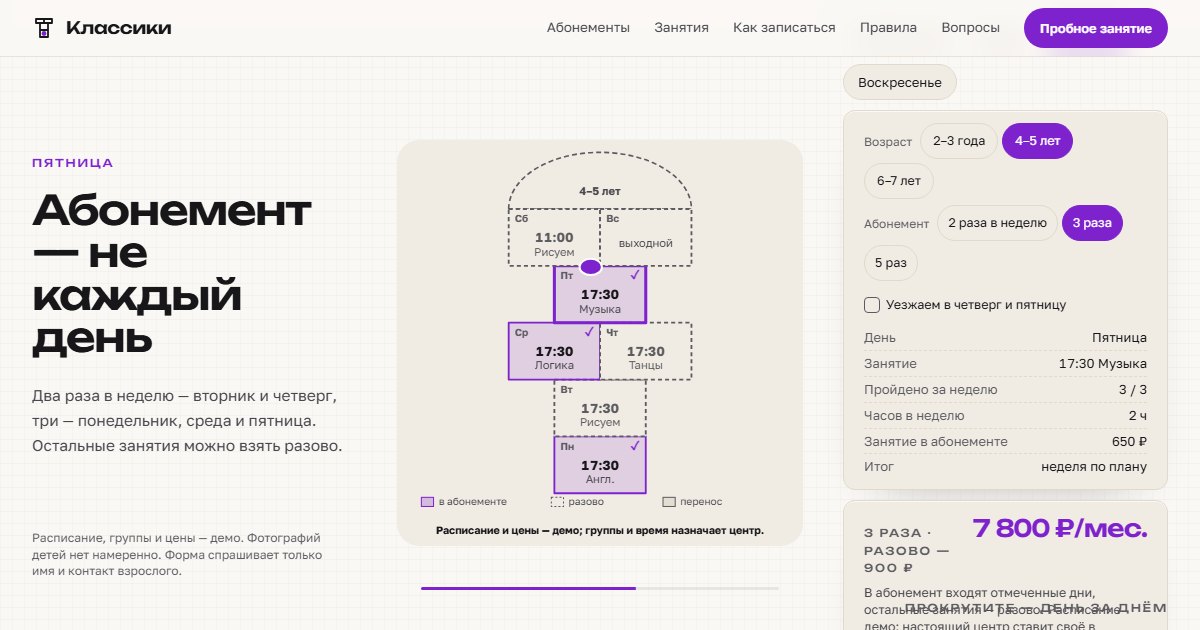This screenshot has height=630, width=1200.
Task: Select the Wednesday 17:30 Логика cell
Action: pyautogui.click(x=554, y=351)
